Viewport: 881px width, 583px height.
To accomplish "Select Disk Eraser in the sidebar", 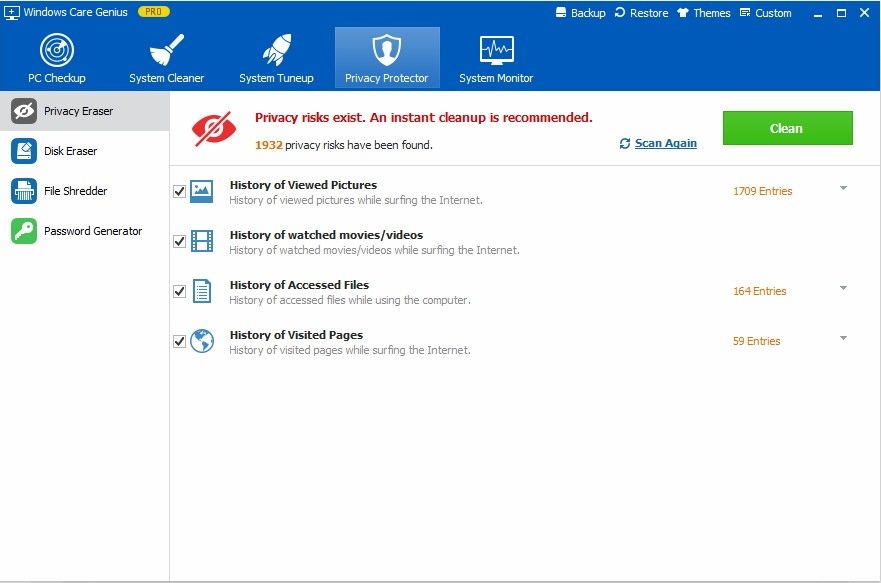I will coord(84,151).
